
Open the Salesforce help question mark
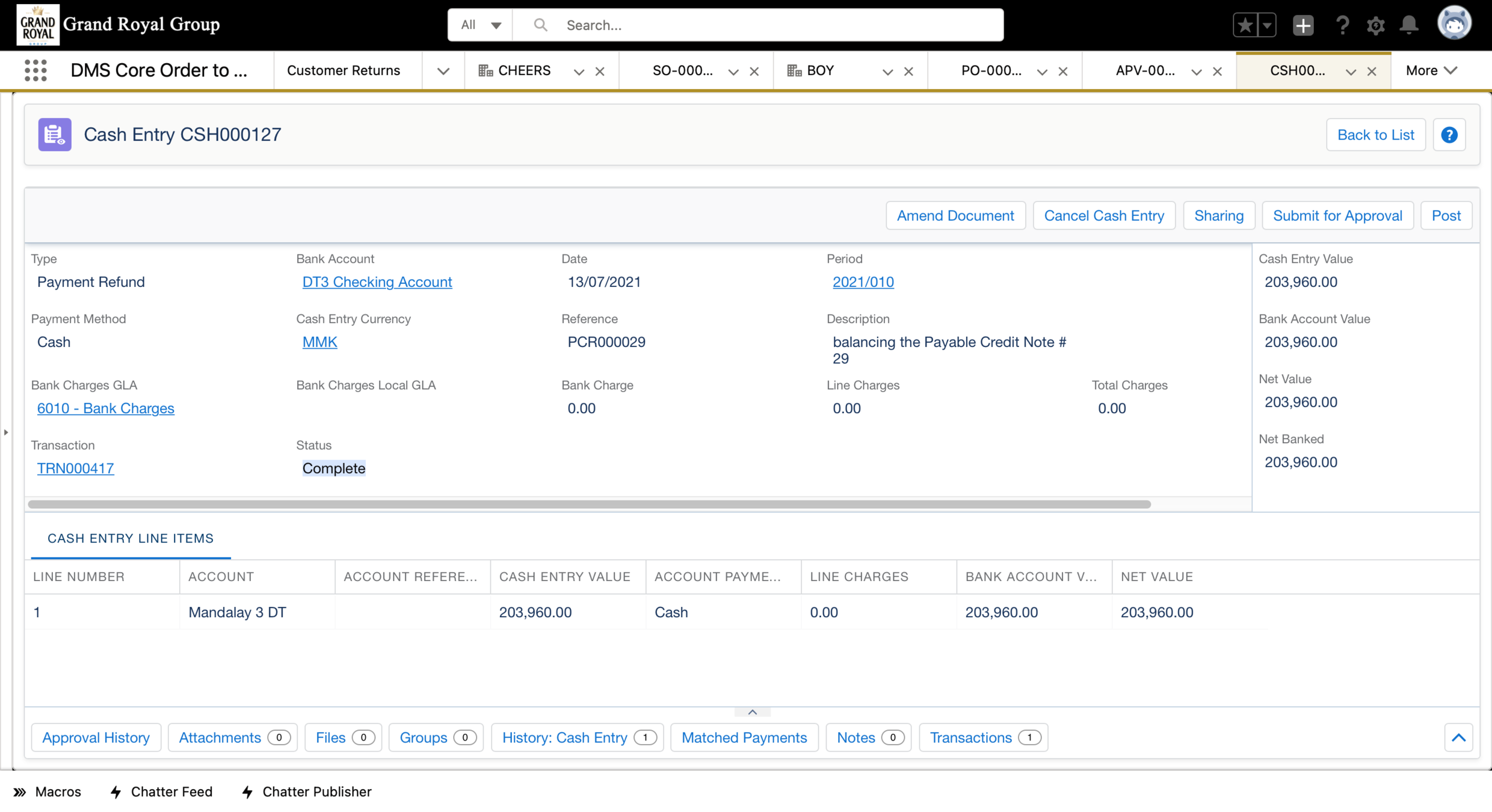(1342, 25)
